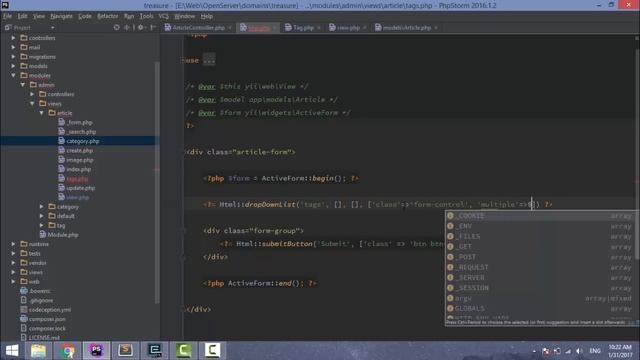The height and width of the screenshot is (360, 640).
Task: Click the scroll-from-source target icon in Project toolbar
Action: pyautogui.click(x=117, y=27)
